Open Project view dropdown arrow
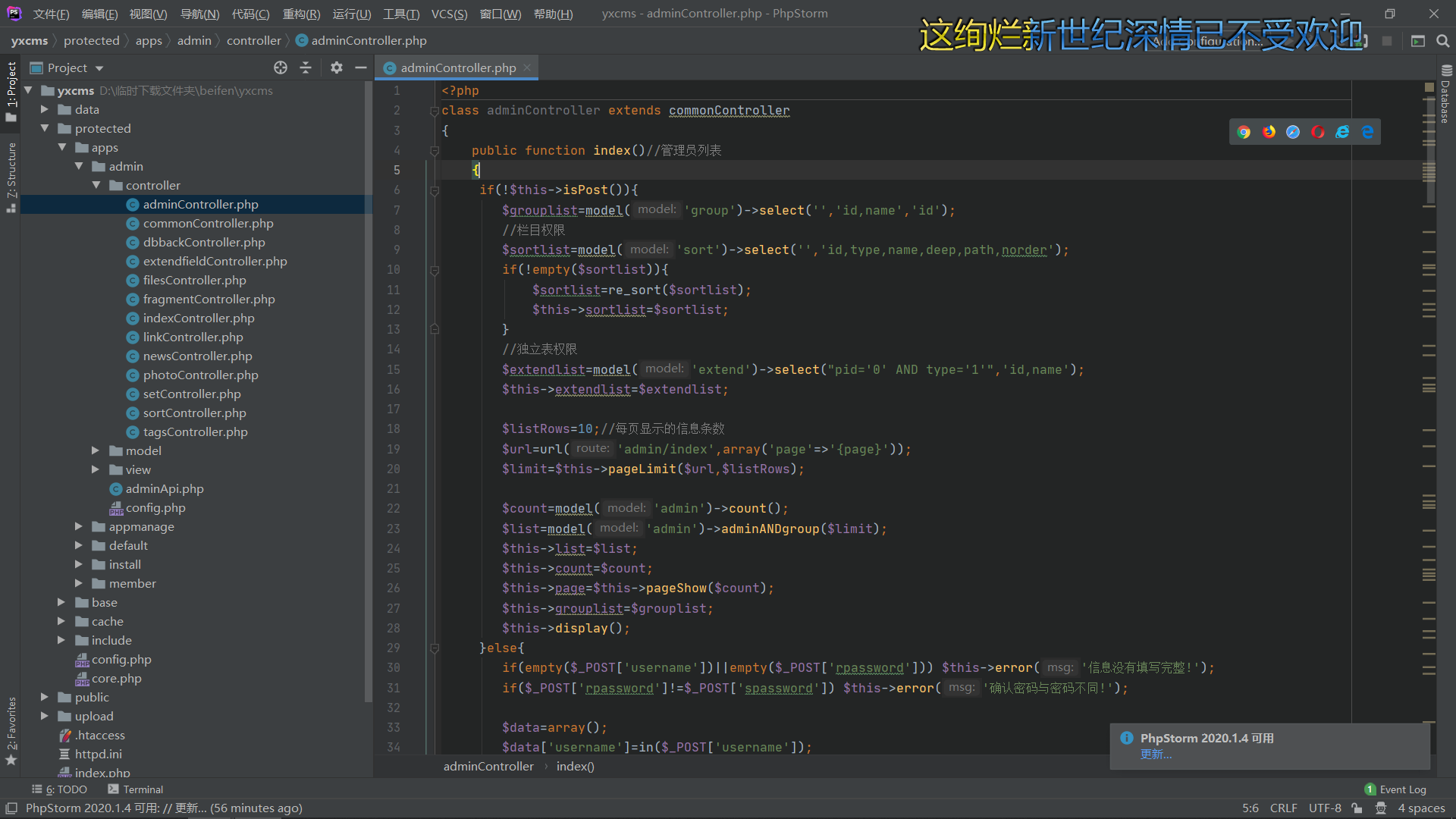The image size is (1456, 819). tap(99, 68)
